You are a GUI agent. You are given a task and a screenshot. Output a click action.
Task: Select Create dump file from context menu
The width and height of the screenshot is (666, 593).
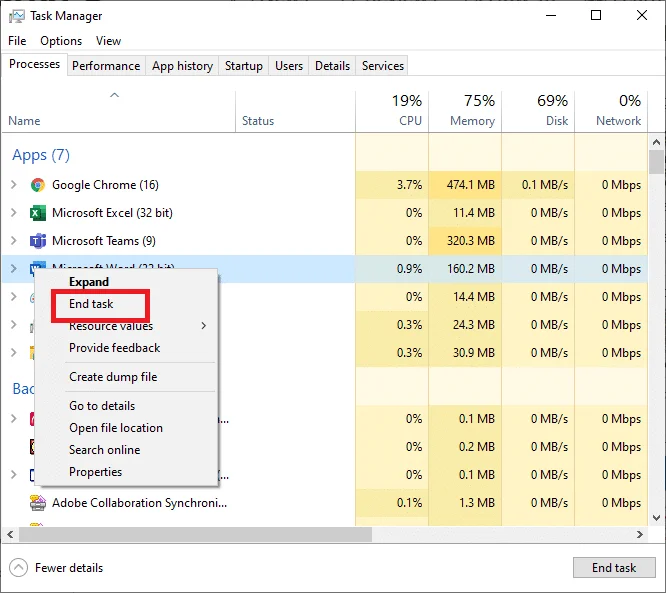coord(113,377)
